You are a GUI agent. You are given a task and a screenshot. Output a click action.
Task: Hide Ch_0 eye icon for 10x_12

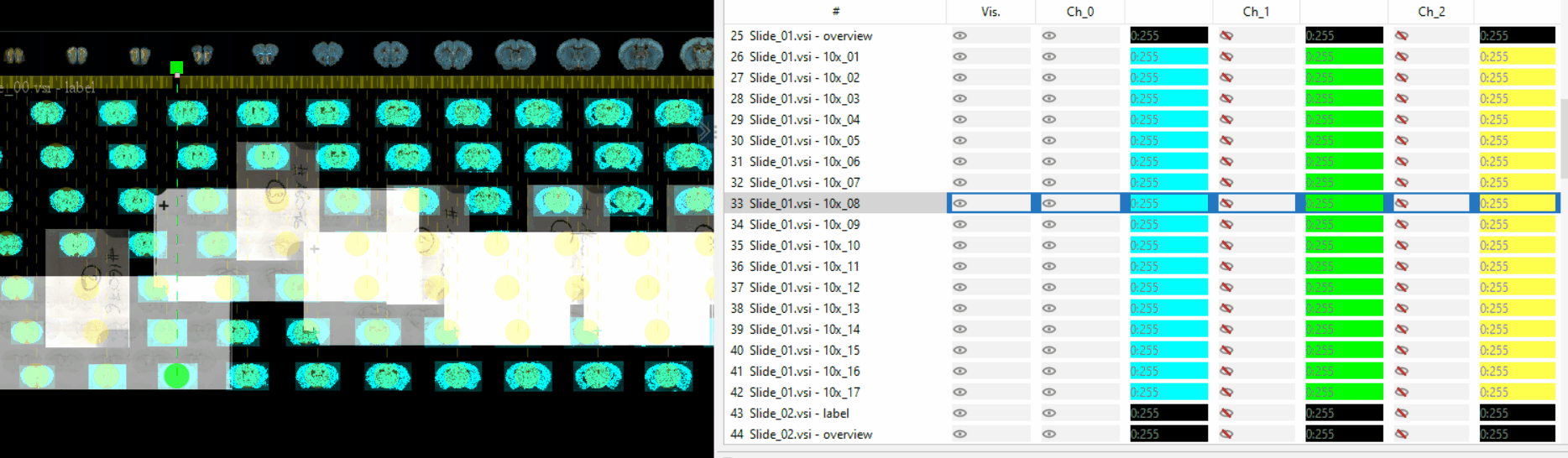tap(1049, 287)
